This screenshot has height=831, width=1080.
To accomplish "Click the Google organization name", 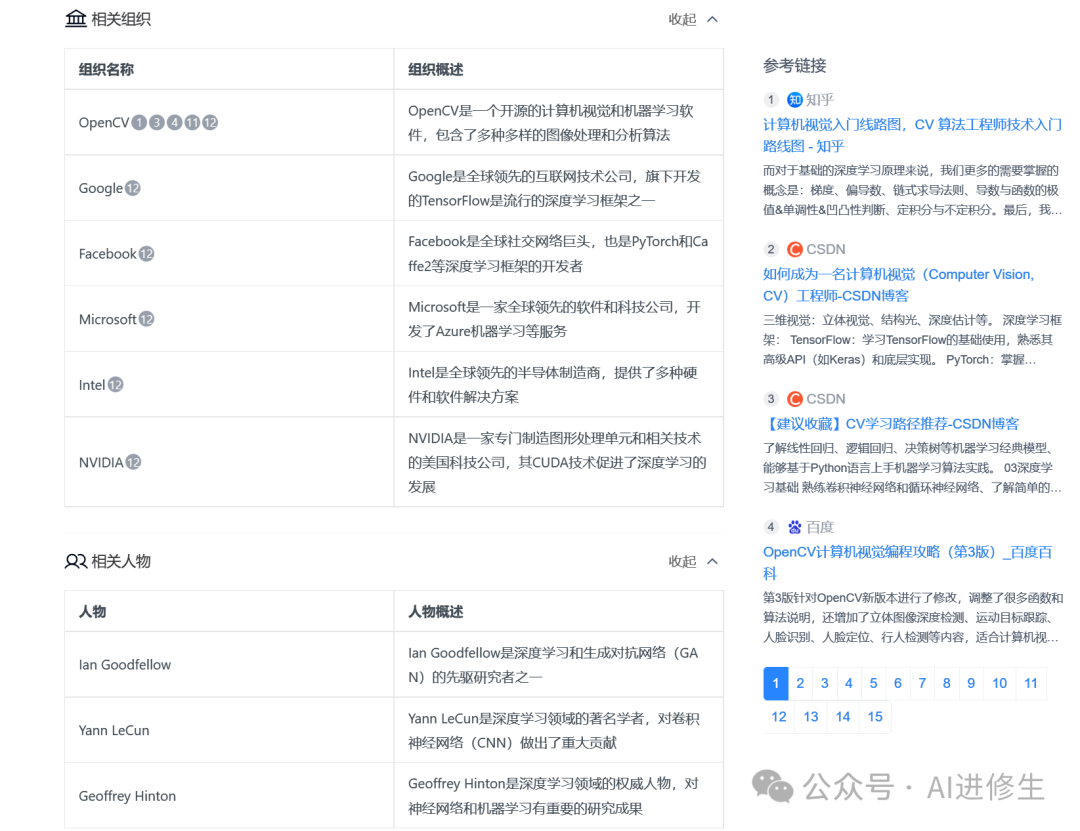I will [x=101, y=188].
